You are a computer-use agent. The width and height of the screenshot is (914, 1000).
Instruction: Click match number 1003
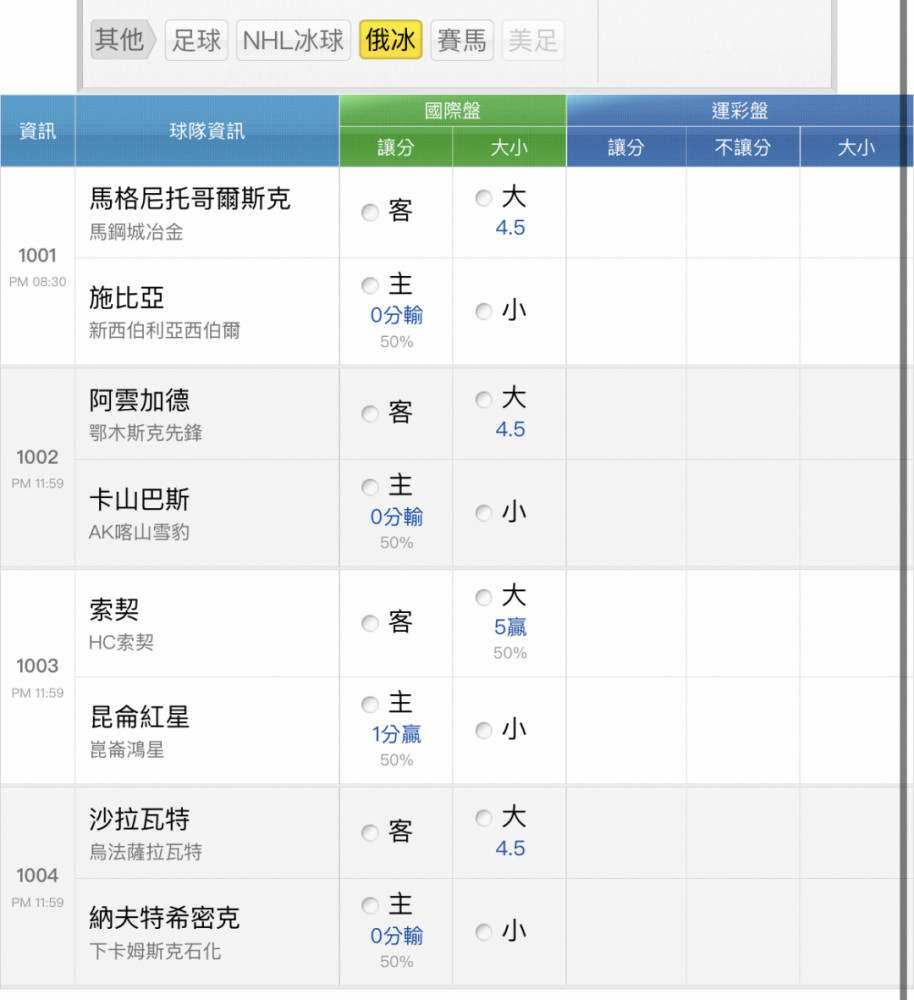[38, 666]
